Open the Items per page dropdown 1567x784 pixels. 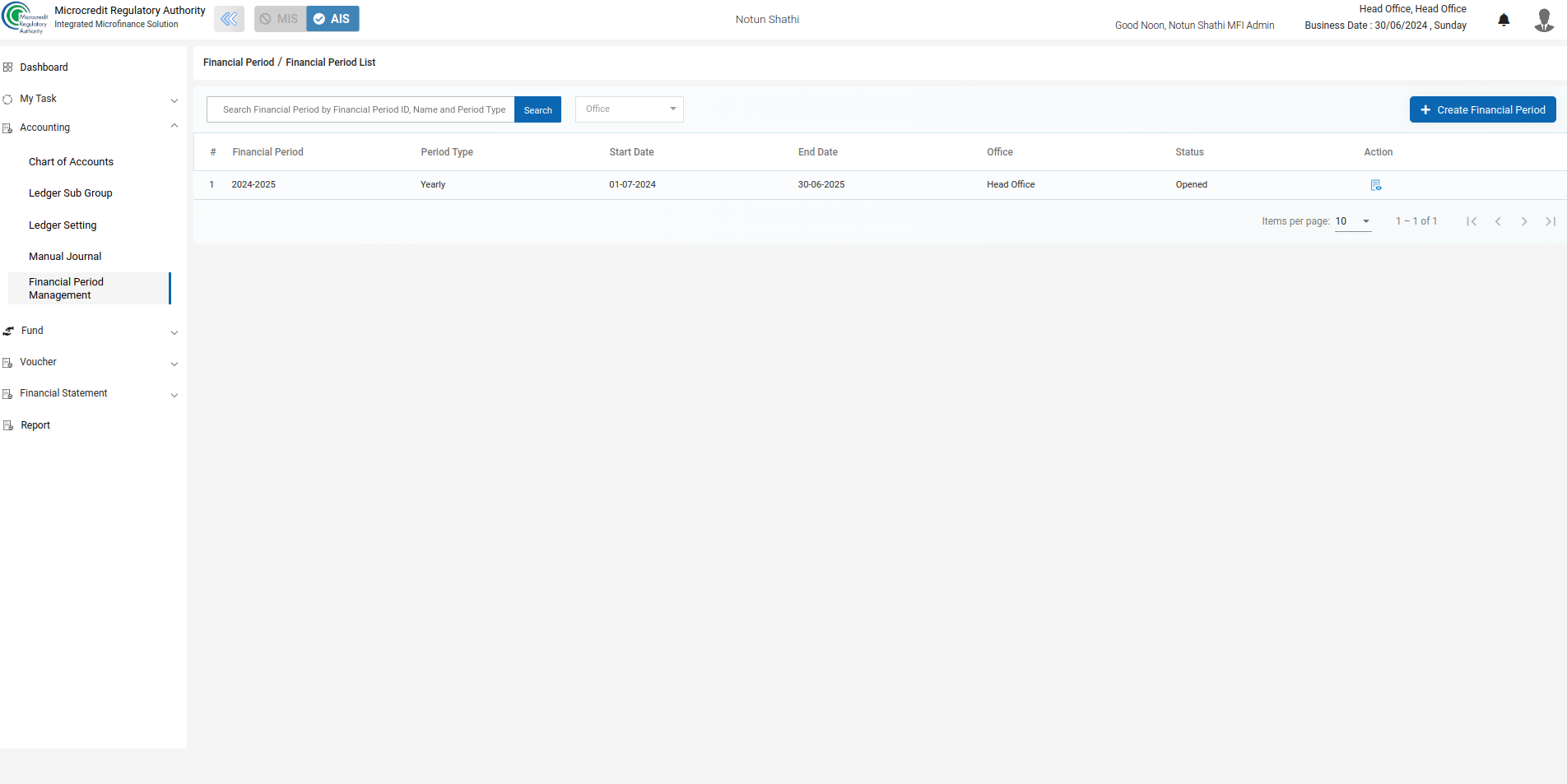tap(1353, 221)
